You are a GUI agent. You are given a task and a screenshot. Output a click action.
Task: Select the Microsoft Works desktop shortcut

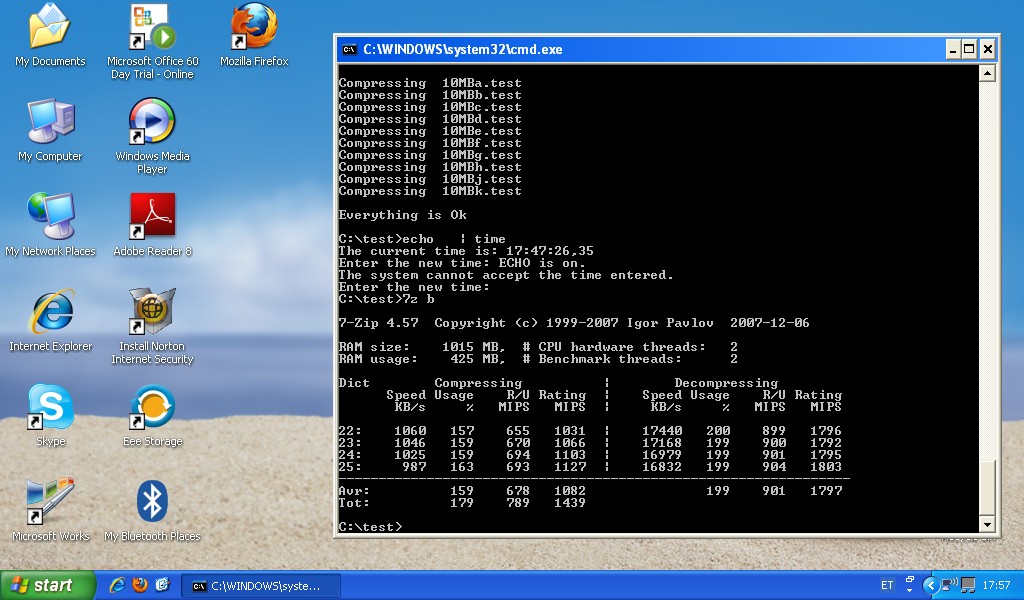tap(50, 511)
